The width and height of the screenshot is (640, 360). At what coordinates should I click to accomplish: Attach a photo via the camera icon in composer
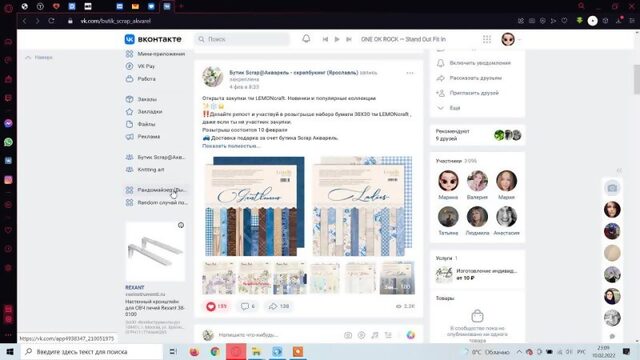pyautogui.click(x=348, y=335)
